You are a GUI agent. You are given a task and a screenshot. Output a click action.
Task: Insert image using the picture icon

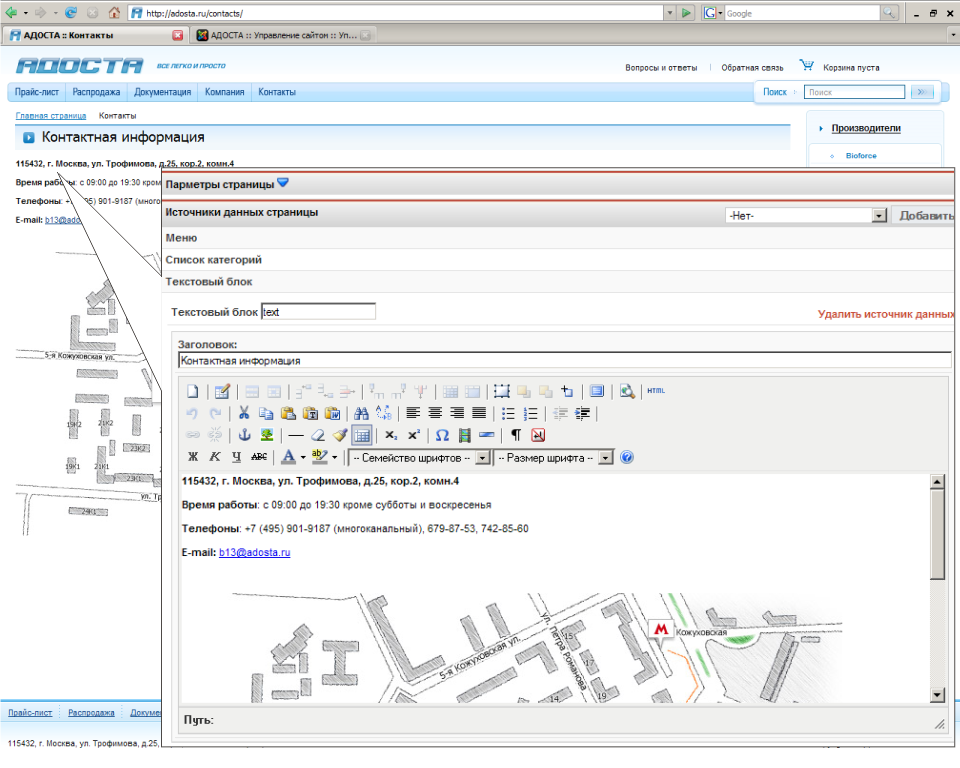266,435
